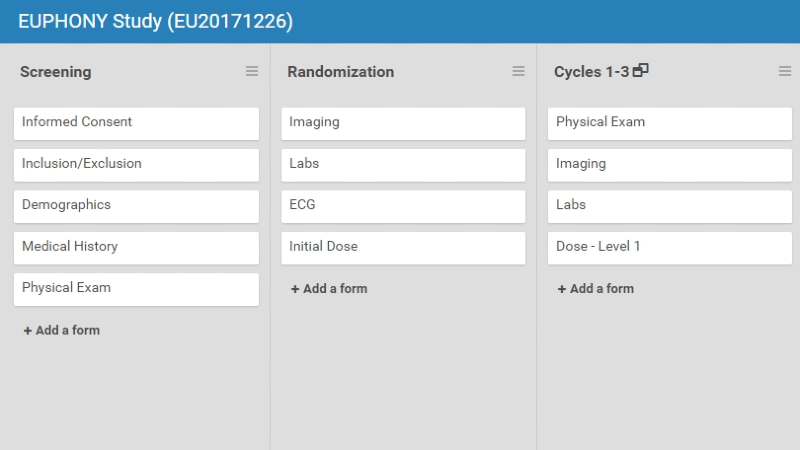This screenshot has height=450, width=800.
Task: Open the Dose - Level 1 card
Action: point(670,247)
